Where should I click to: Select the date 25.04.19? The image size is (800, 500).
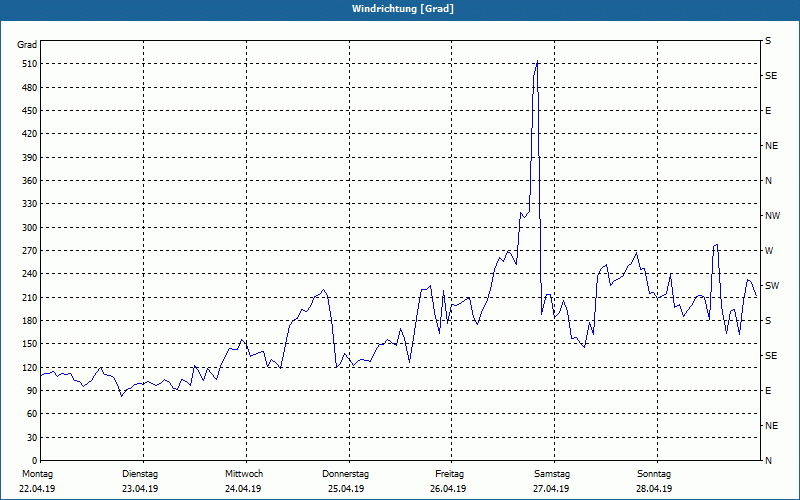[x=346, y=489]
